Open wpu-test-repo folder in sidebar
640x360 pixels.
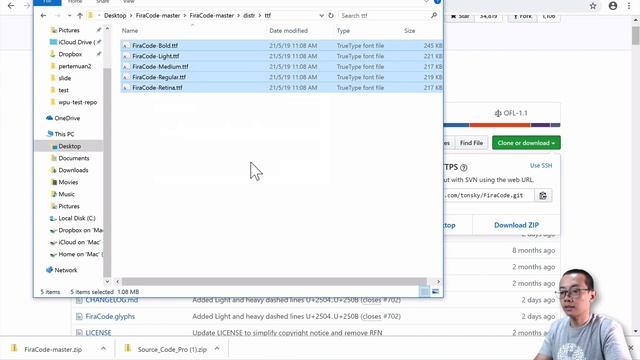tap(77, 102)
